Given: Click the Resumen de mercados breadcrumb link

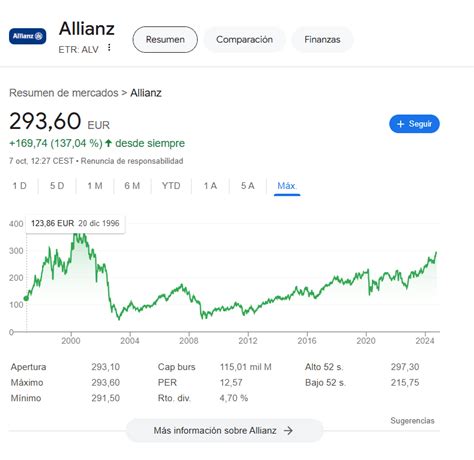Looking at the screenshot, I should click(x=64, y=93).
